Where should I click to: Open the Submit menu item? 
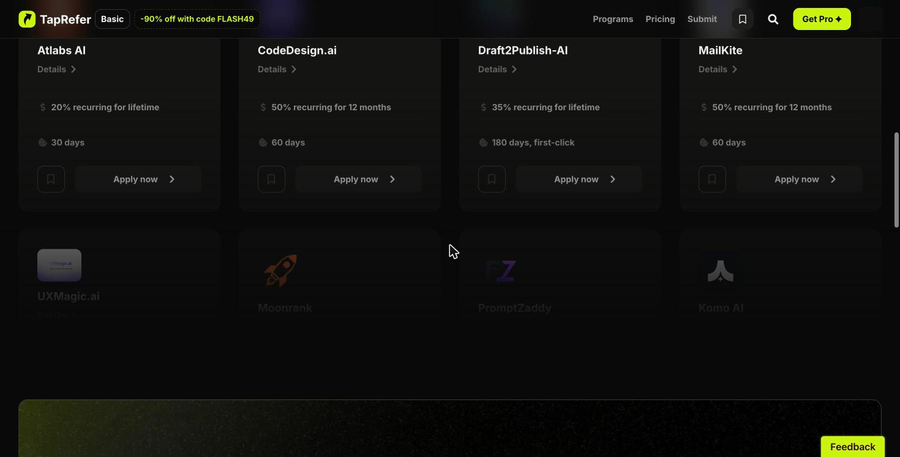coord(702,19)
